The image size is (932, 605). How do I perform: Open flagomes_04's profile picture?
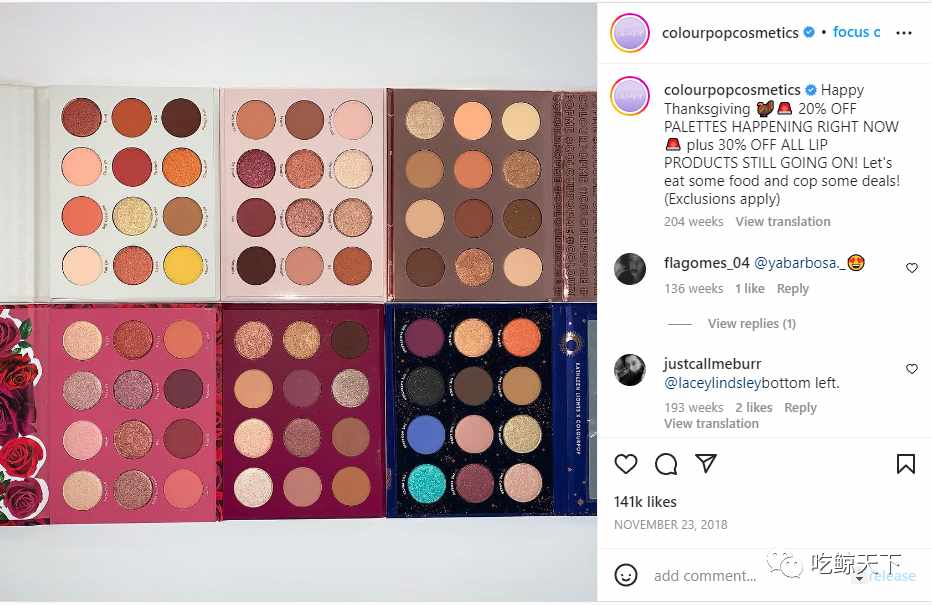point(630,269)
